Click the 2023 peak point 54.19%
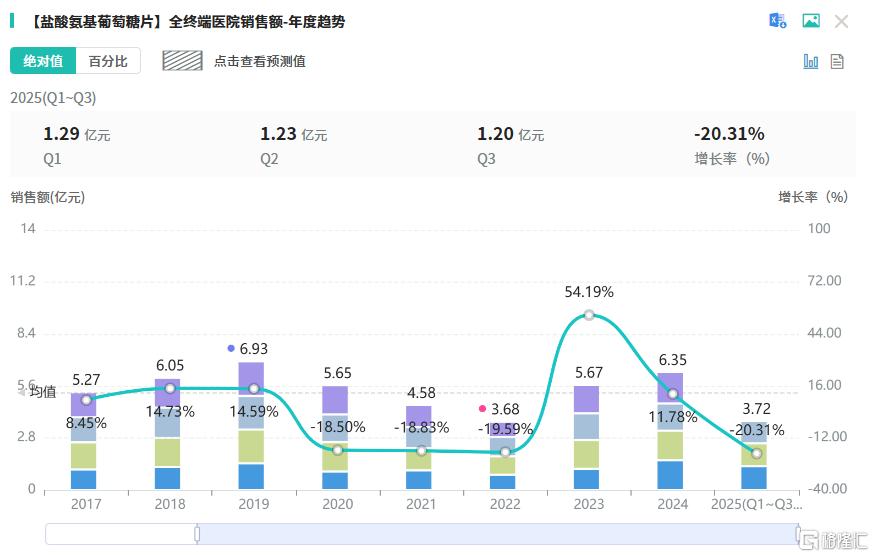This screenshot has height=557, width=874. (x=589, y=315)
